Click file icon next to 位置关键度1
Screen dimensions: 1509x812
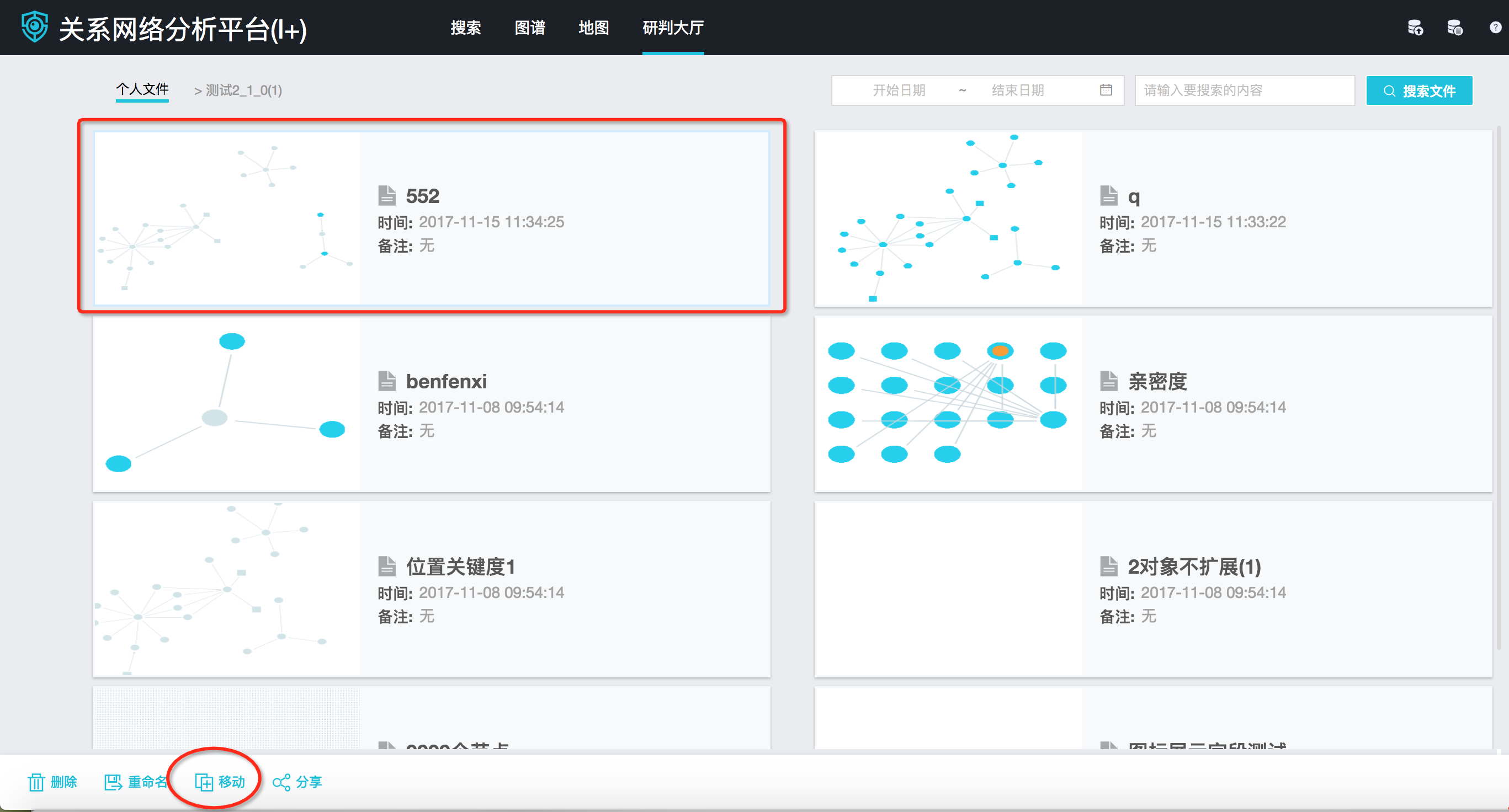[x=386, y=566]
